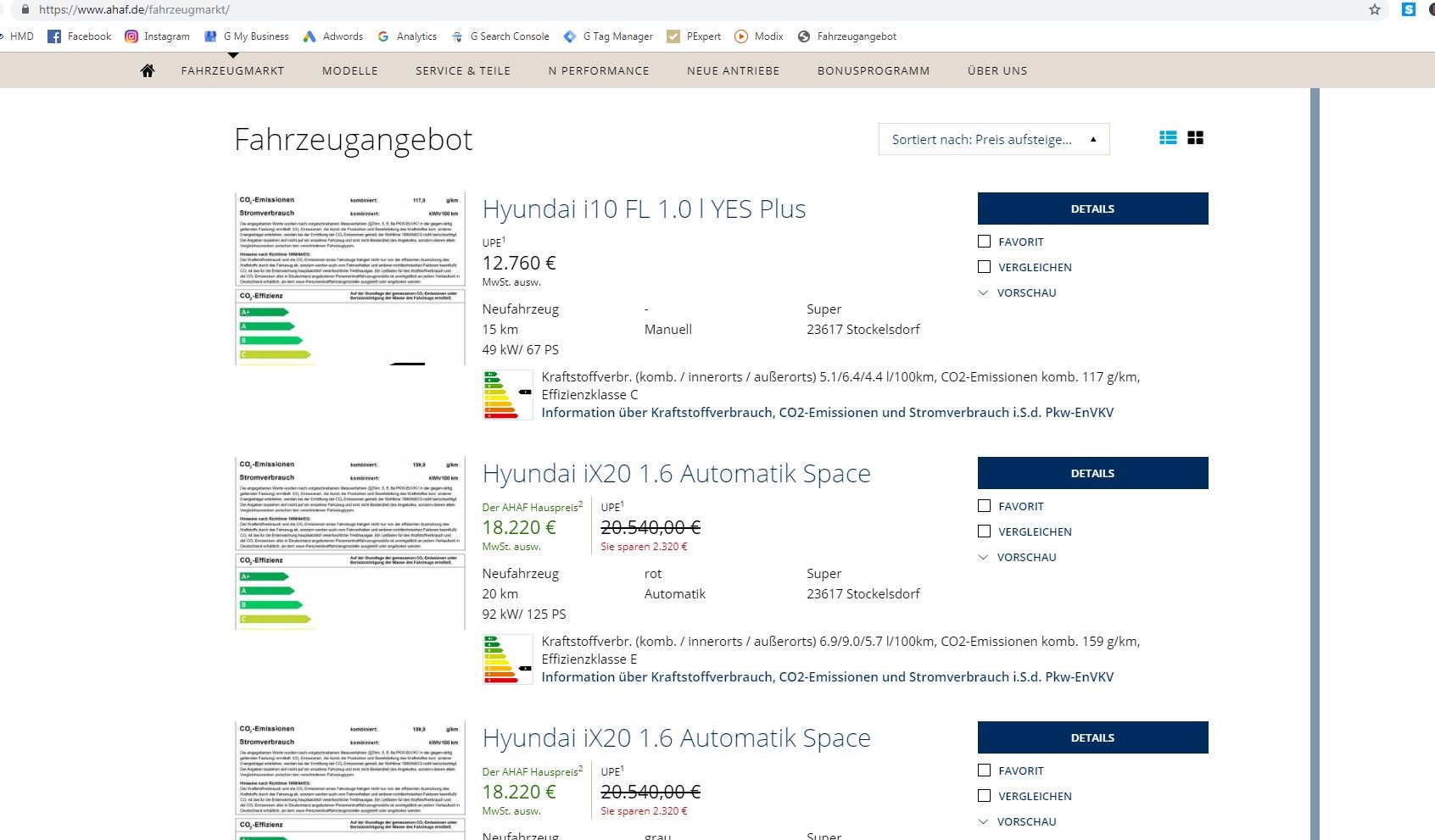Open G My Business bookmark

tap(246, 36)
